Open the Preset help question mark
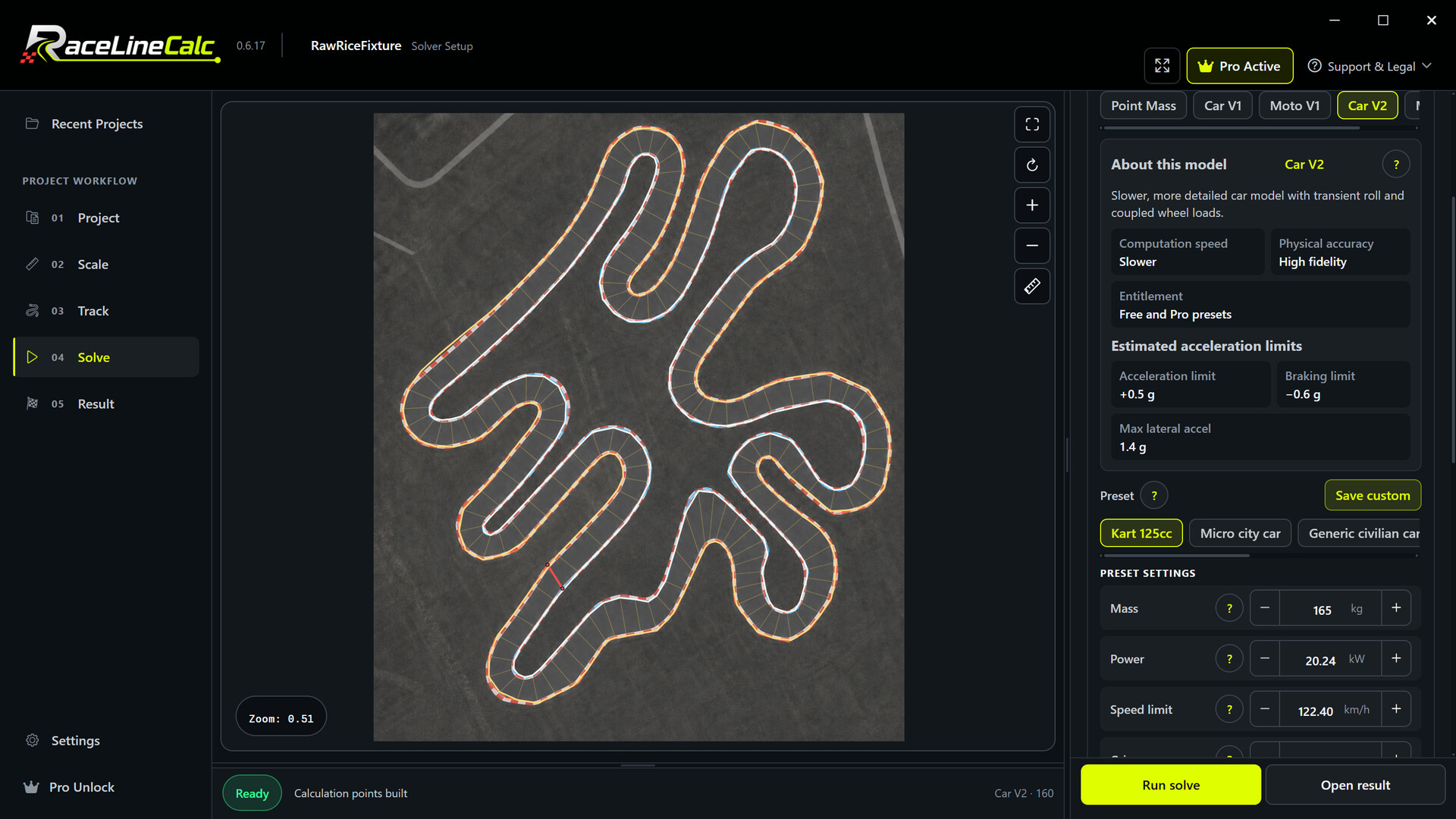 (x=1154, y=495)
